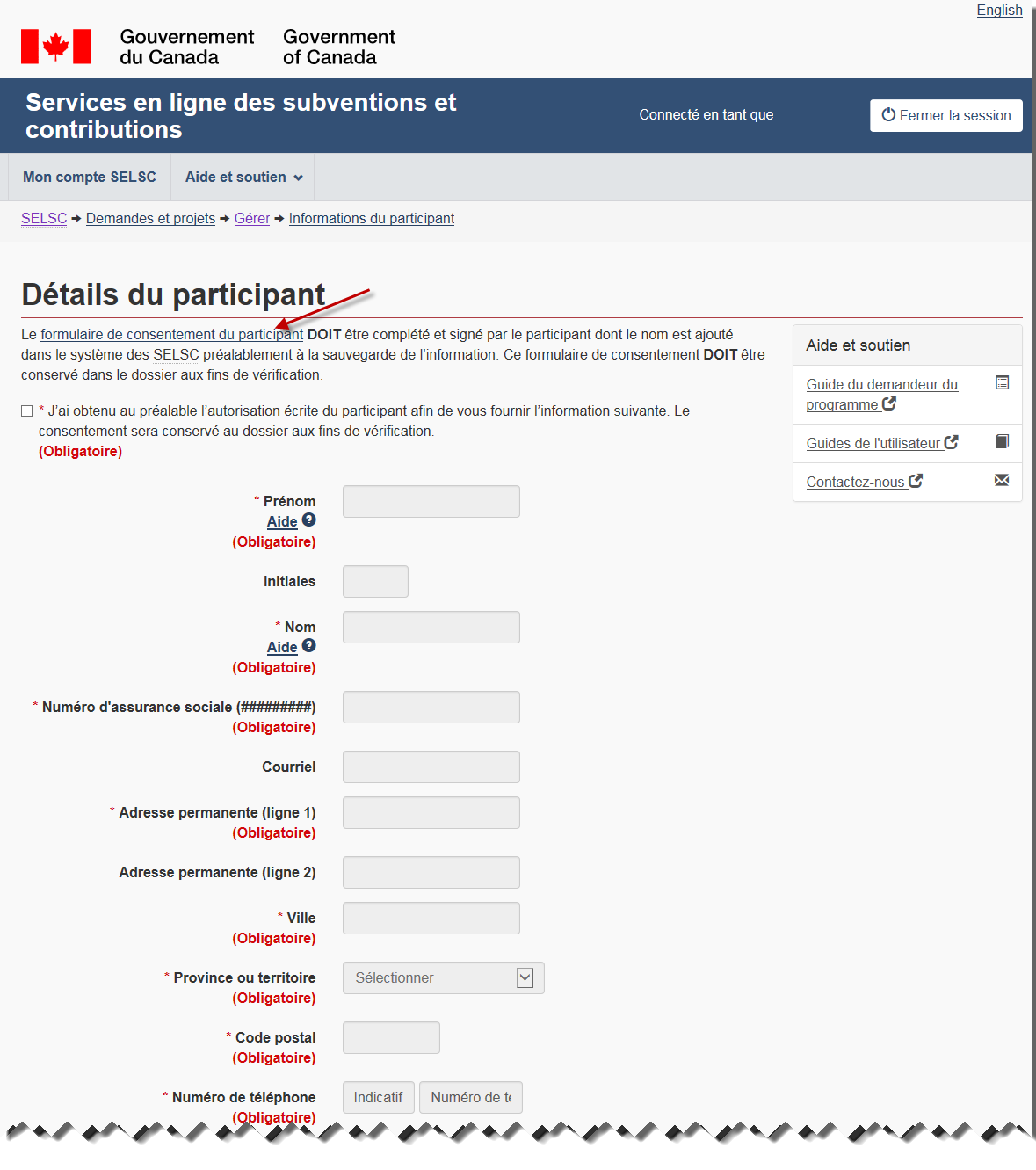Click the Gérer breadcrumb link
The width and height of the screenshot is (1036, 1170).
pos(251,219)
